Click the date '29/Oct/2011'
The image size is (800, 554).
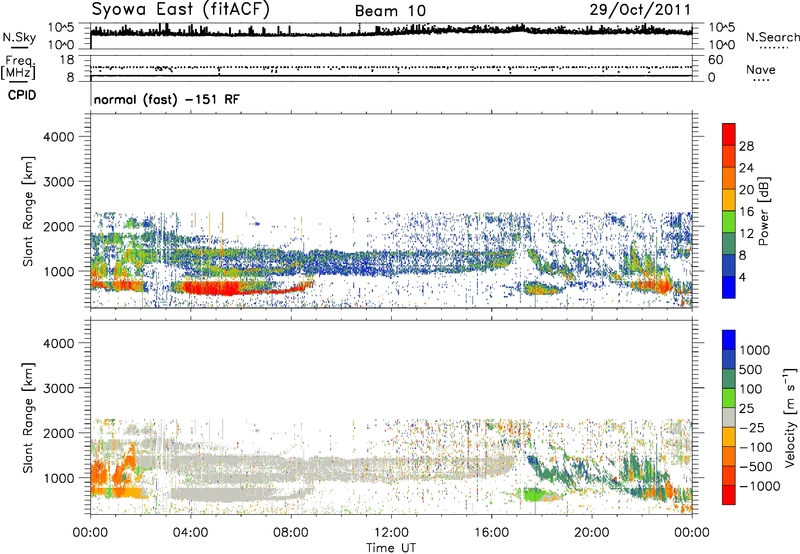pyautogui.click(x=640, y=10)
